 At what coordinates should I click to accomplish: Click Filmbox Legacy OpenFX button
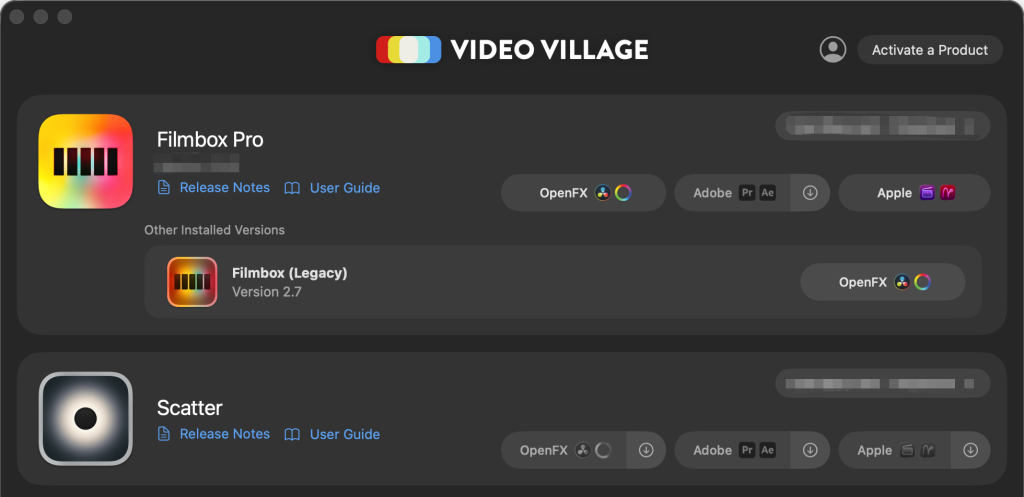[883, 282]
